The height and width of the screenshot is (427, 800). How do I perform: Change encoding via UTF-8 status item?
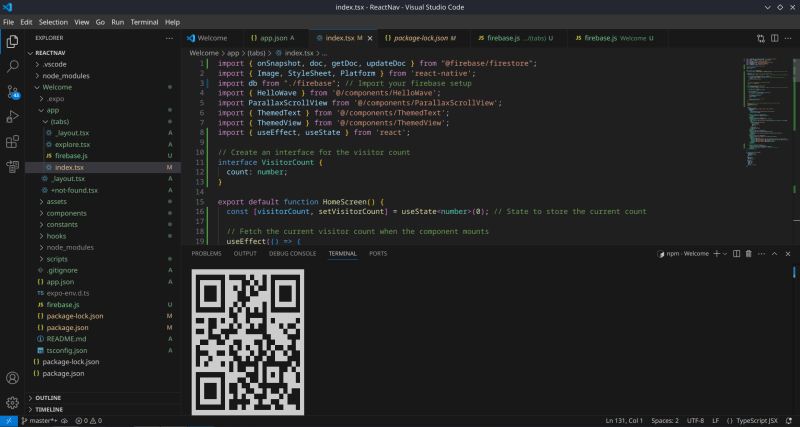pyautogui.click(x=695, y=421)
